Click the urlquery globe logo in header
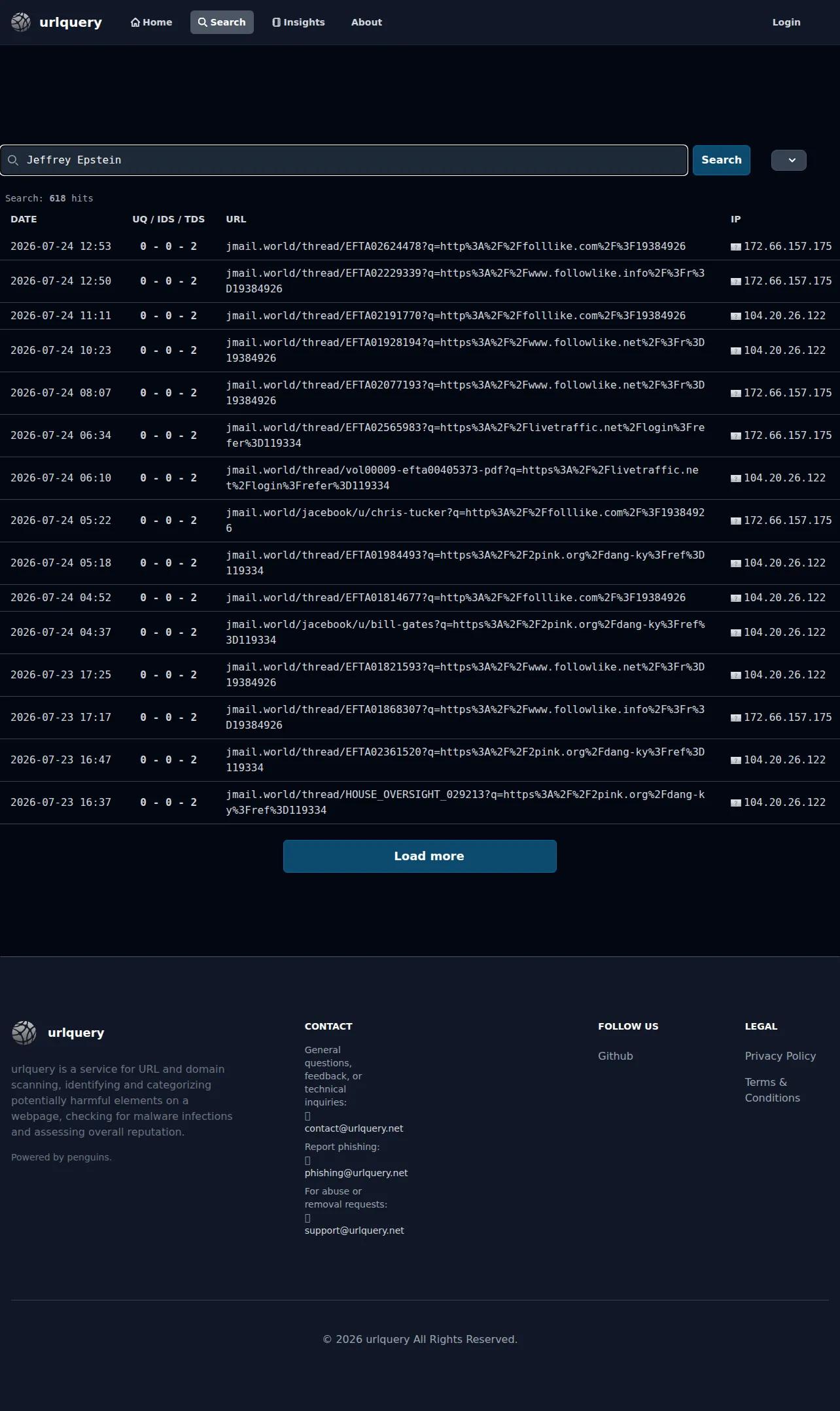Screen dimensions: 840x1411 click(x=21, y=22)
